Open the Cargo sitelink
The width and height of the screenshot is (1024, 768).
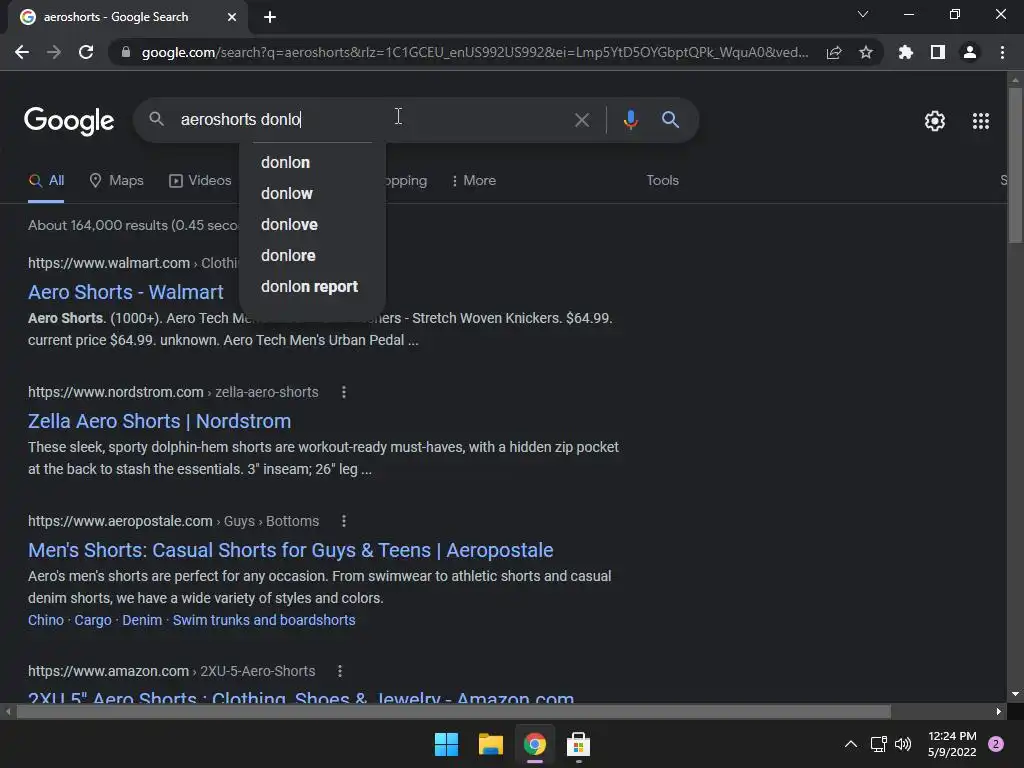[x=93, y=620]
